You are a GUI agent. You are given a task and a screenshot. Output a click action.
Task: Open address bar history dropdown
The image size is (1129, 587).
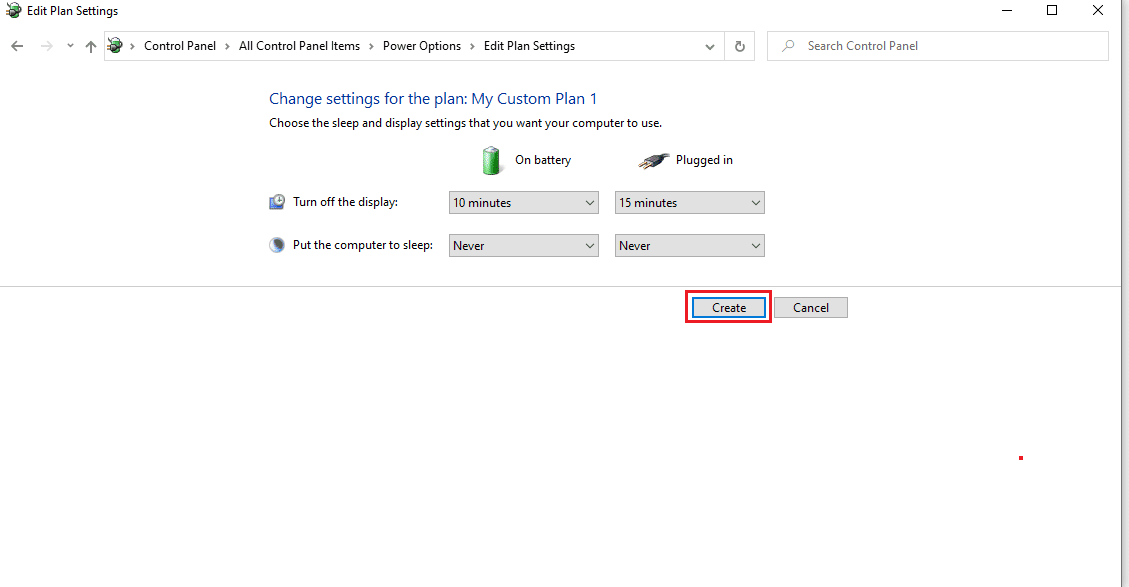[x=710, y=46]
